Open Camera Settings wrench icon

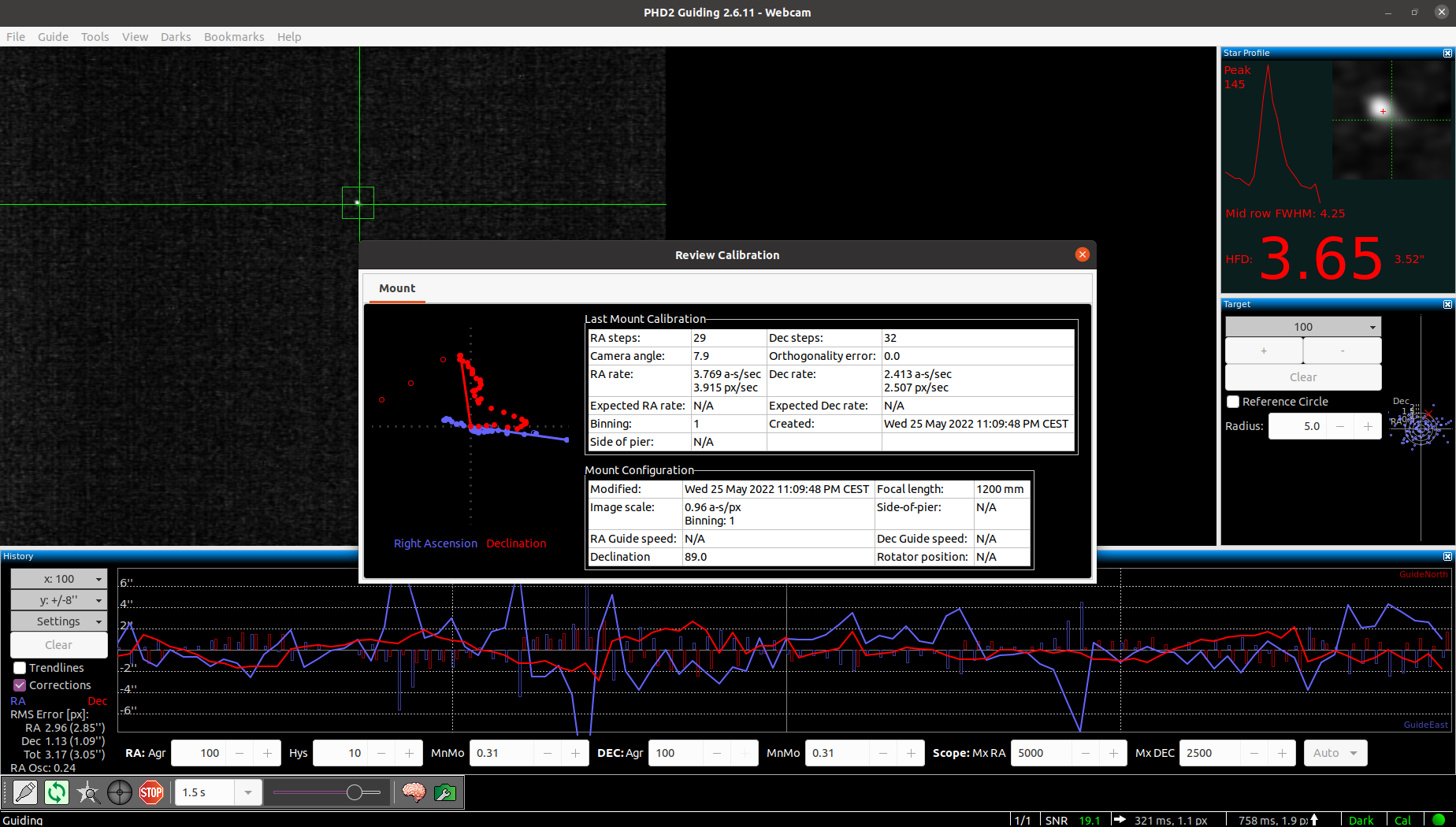[x=445, y=792]
